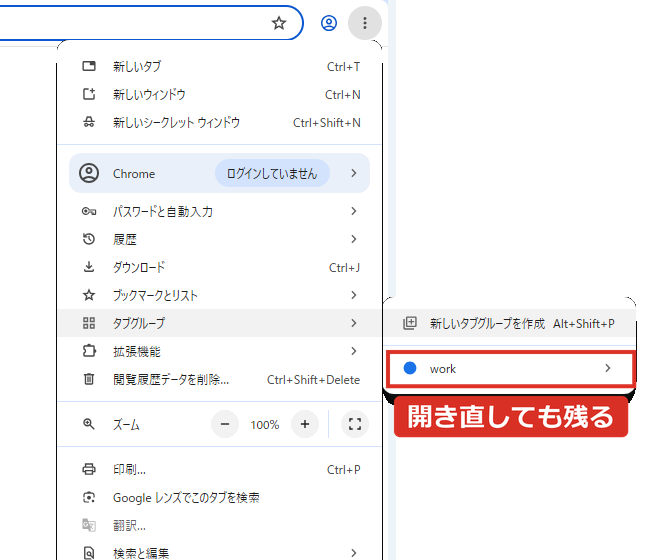Open 新しいシークレット ウィンドウ menu item

click(x=220, y=122)
